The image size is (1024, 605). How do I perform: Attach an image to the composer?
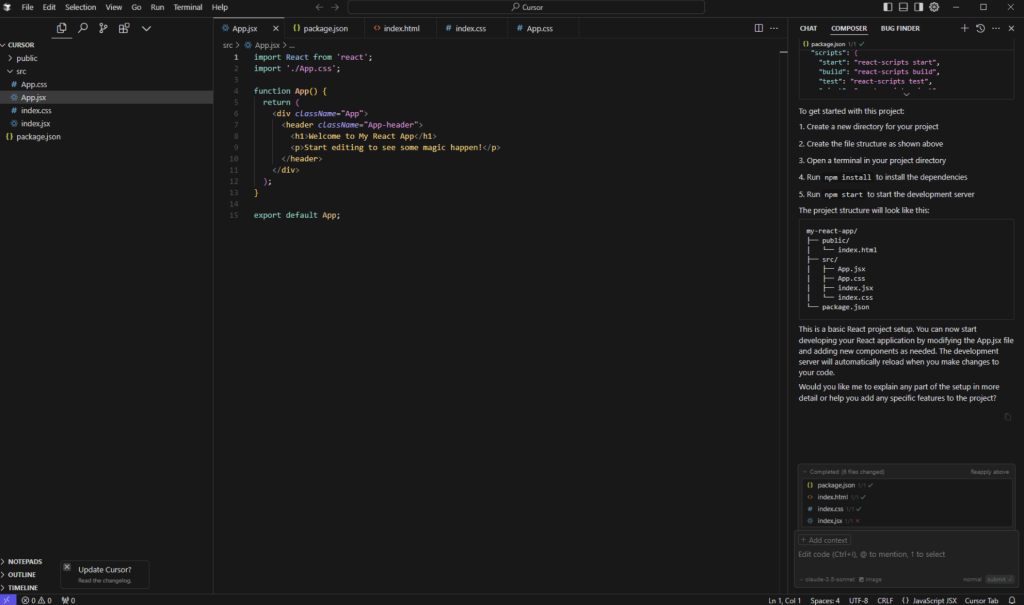(x=870, y=580)
